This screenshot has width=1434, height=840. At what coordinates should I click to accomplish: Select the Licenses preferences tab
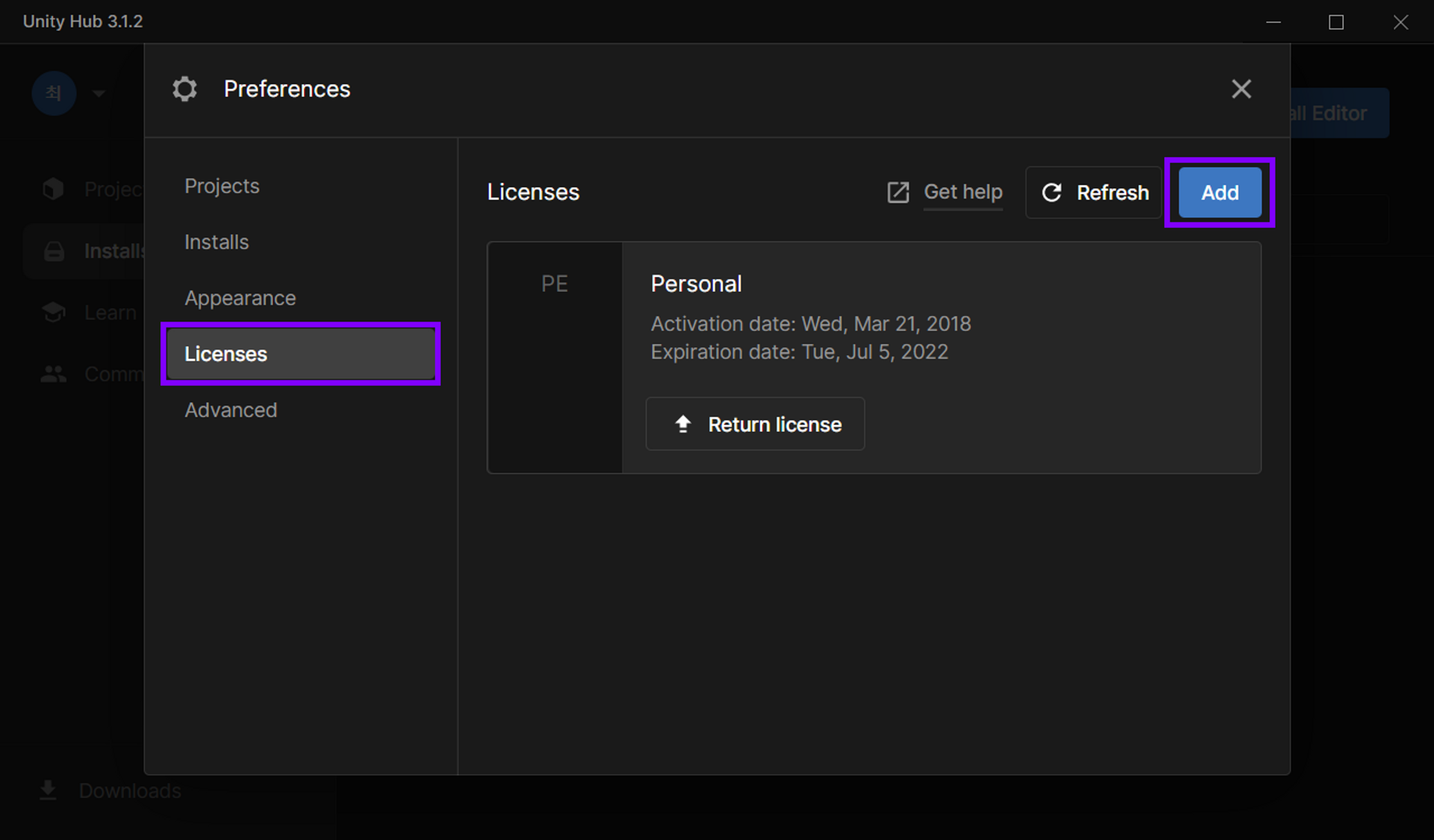tap(300, 354)
